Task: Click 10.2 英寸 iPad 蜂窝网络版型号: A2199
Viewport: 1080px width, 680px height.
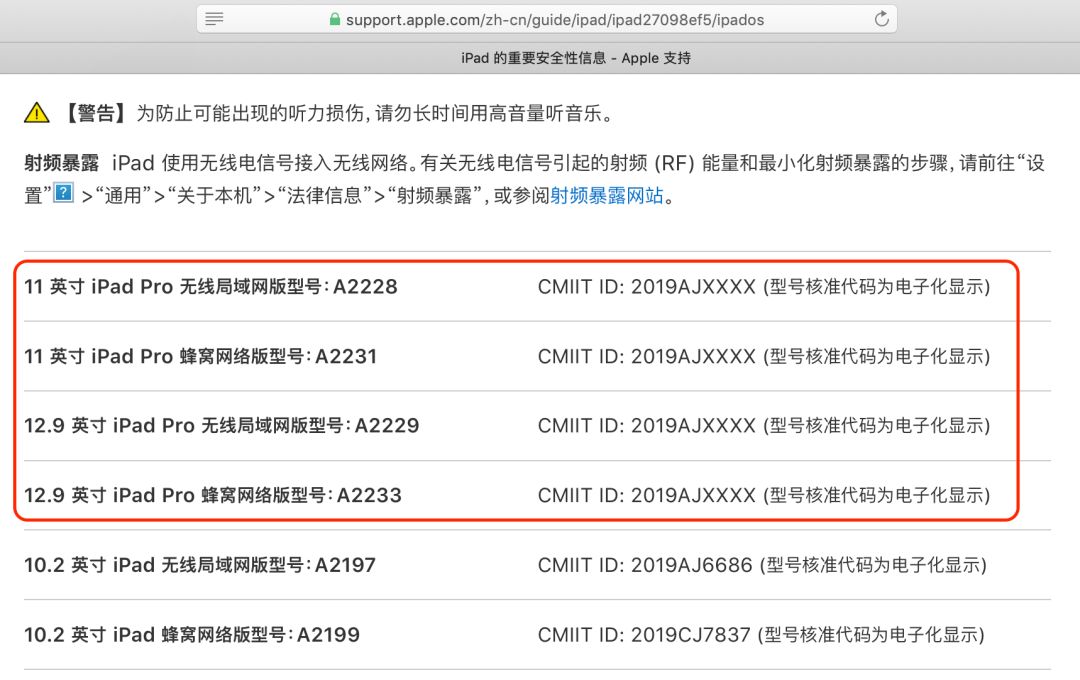Action: click(192, 635)
